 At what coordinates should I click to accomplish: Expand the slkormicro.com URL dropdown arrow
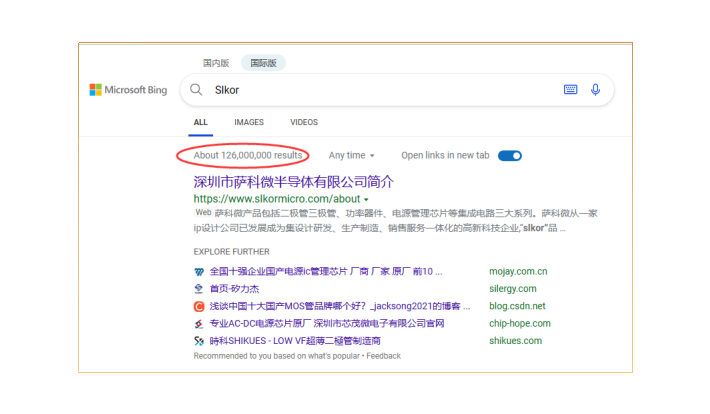coord(366,200)
